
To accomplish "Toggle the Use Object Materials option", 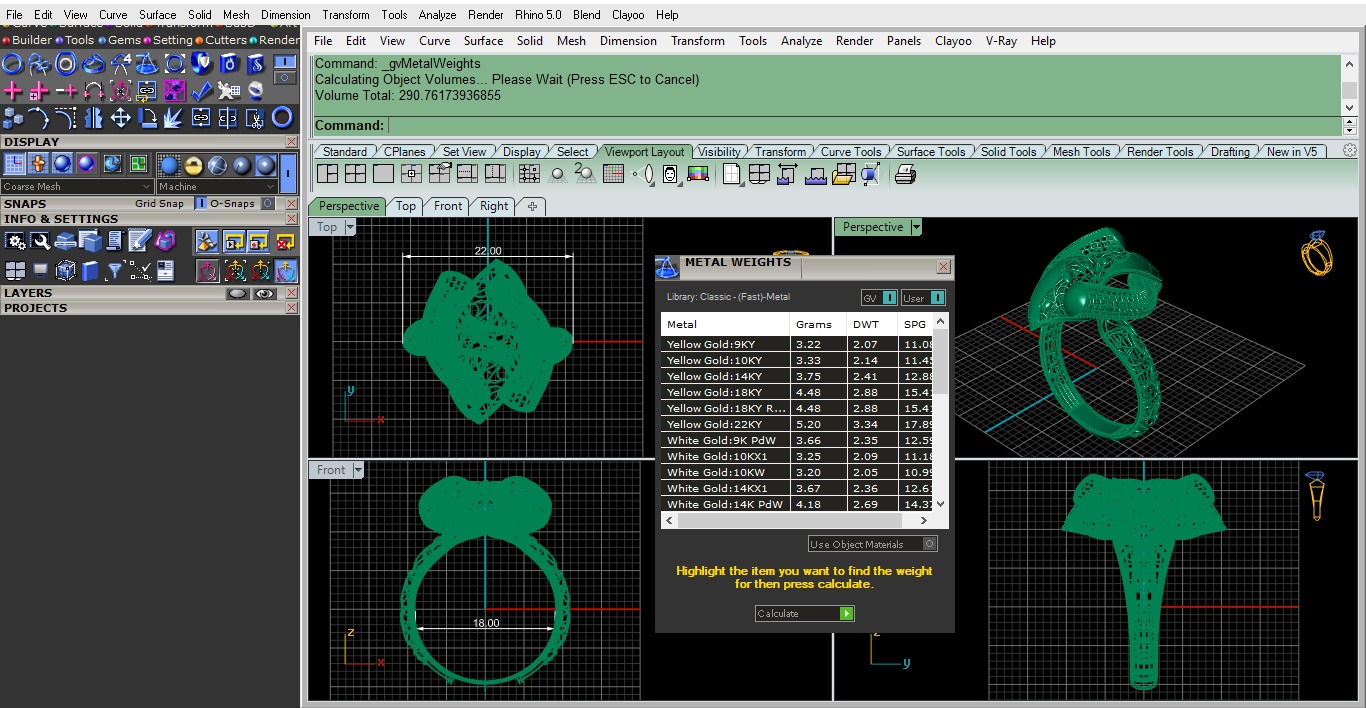I will tap(872, 544).
